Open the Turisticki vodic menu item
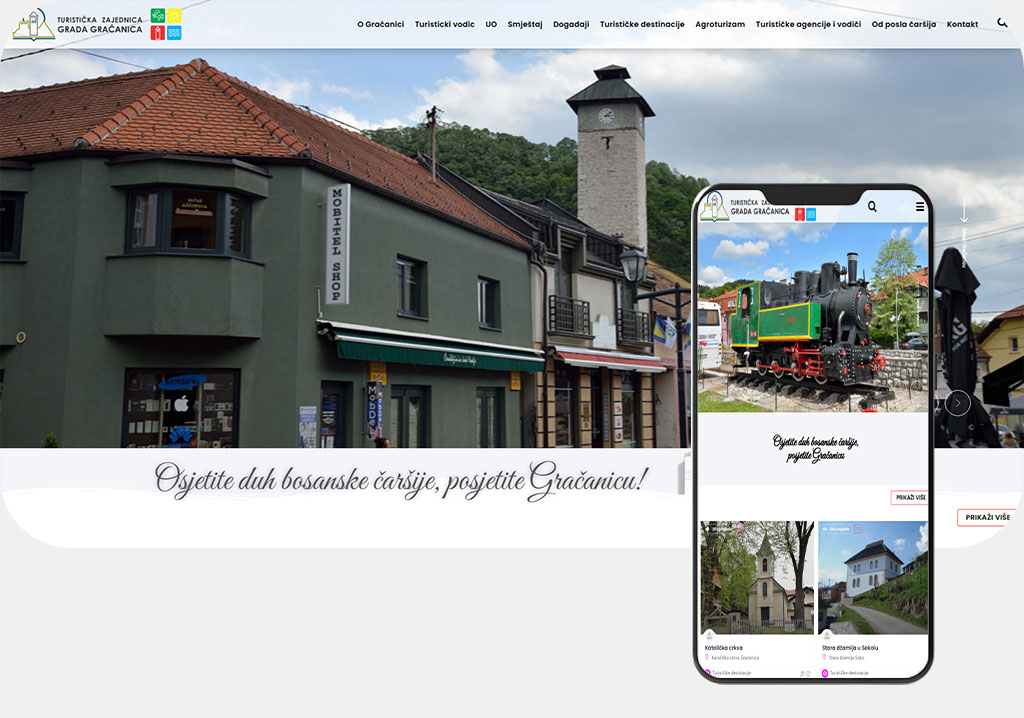 [x=444, y=24]
